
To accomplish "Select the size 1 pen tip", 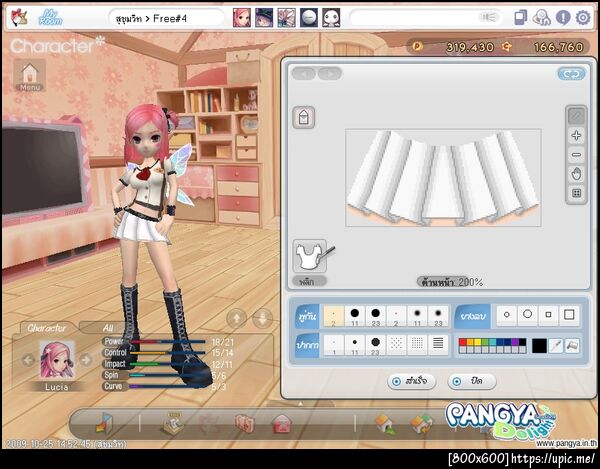I will 334,345.
